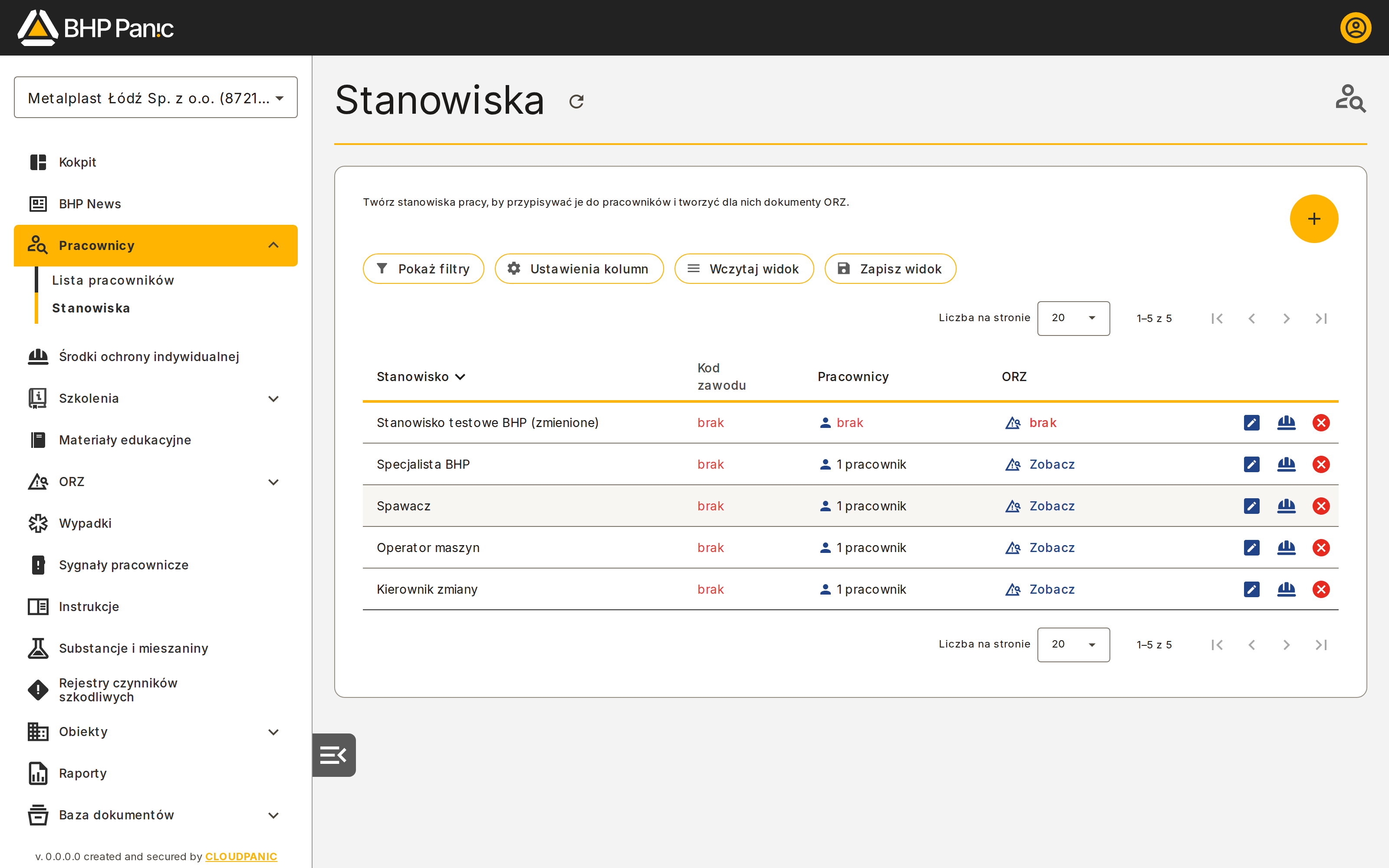The image size is (1389, 868).
Task: Open Zobacz ORZ link for Operator maszyn
Action: click(1051, 548)
